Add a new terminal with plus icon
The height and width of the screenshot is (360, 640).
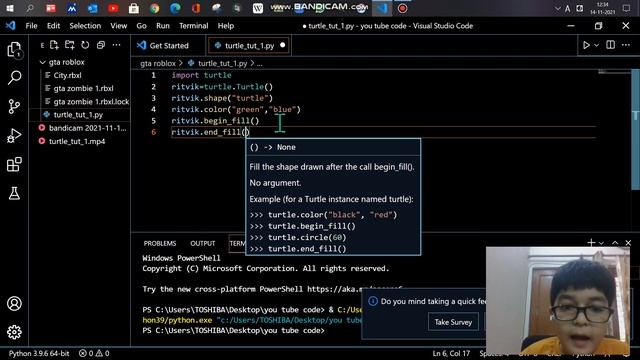coord(591,243)
